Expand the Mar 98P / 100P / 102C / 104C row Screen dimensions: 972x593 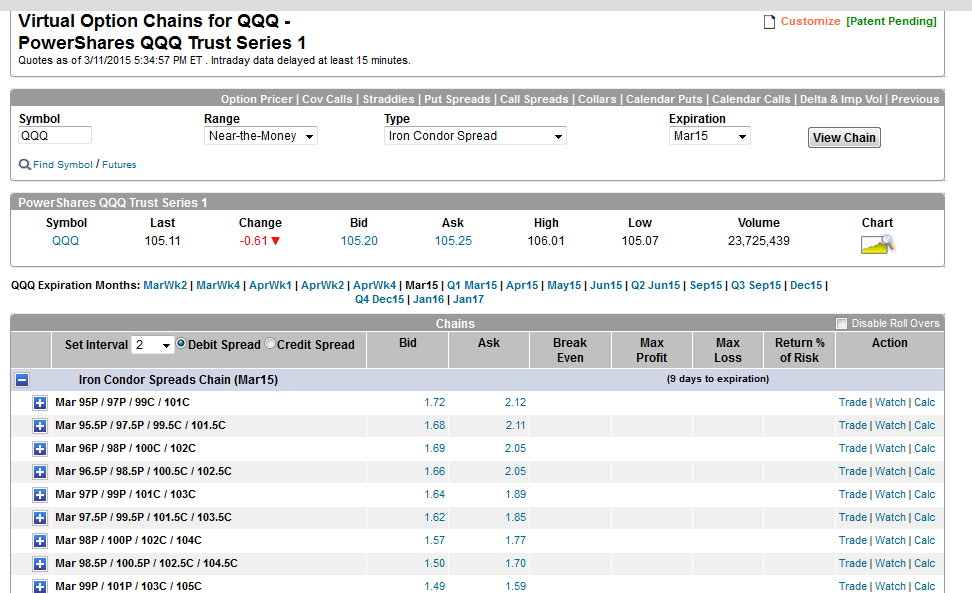(x=40, y=541)
